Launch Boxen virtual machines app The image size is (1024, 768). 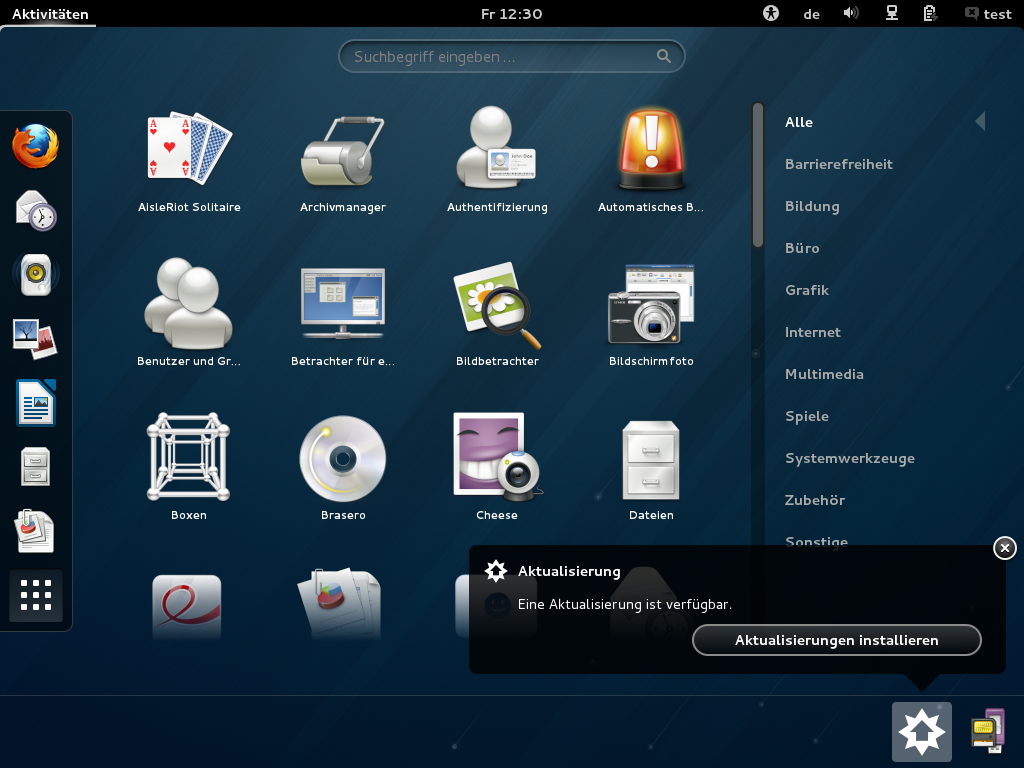tap(189, 467)
